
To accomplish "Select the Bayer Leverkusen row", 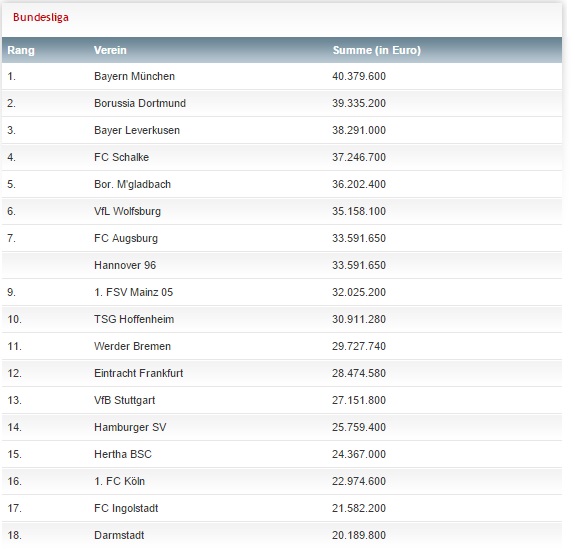I will 282,130.
